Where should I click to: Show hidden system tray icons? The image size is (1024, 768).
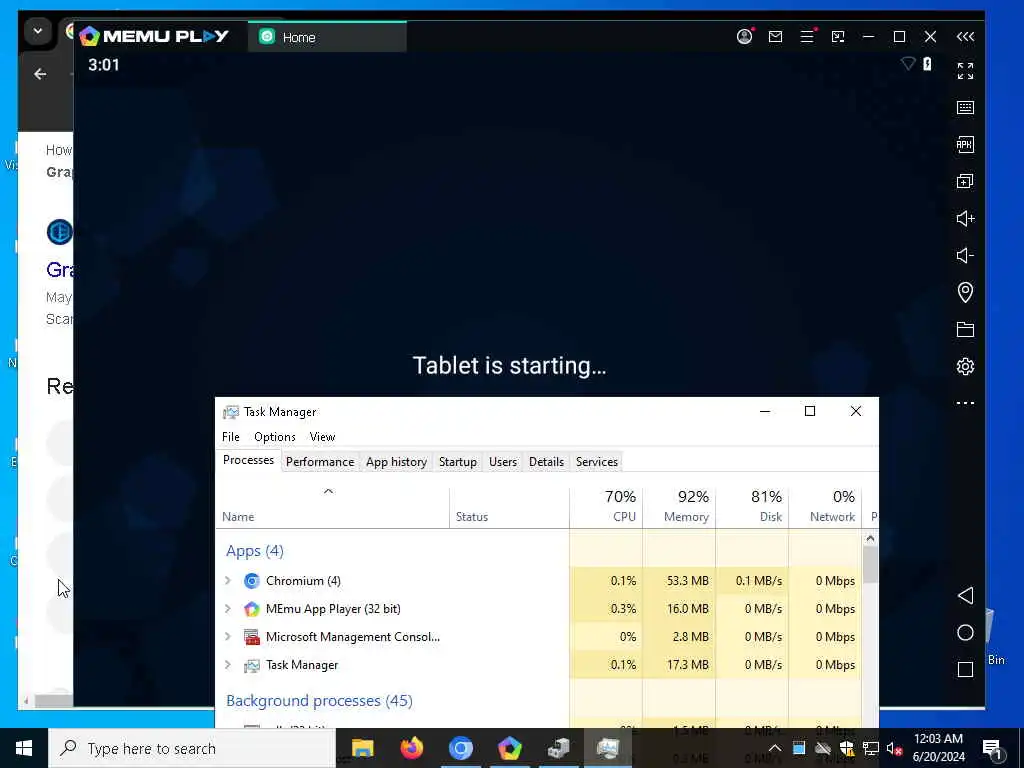click(x=775, y=748)
